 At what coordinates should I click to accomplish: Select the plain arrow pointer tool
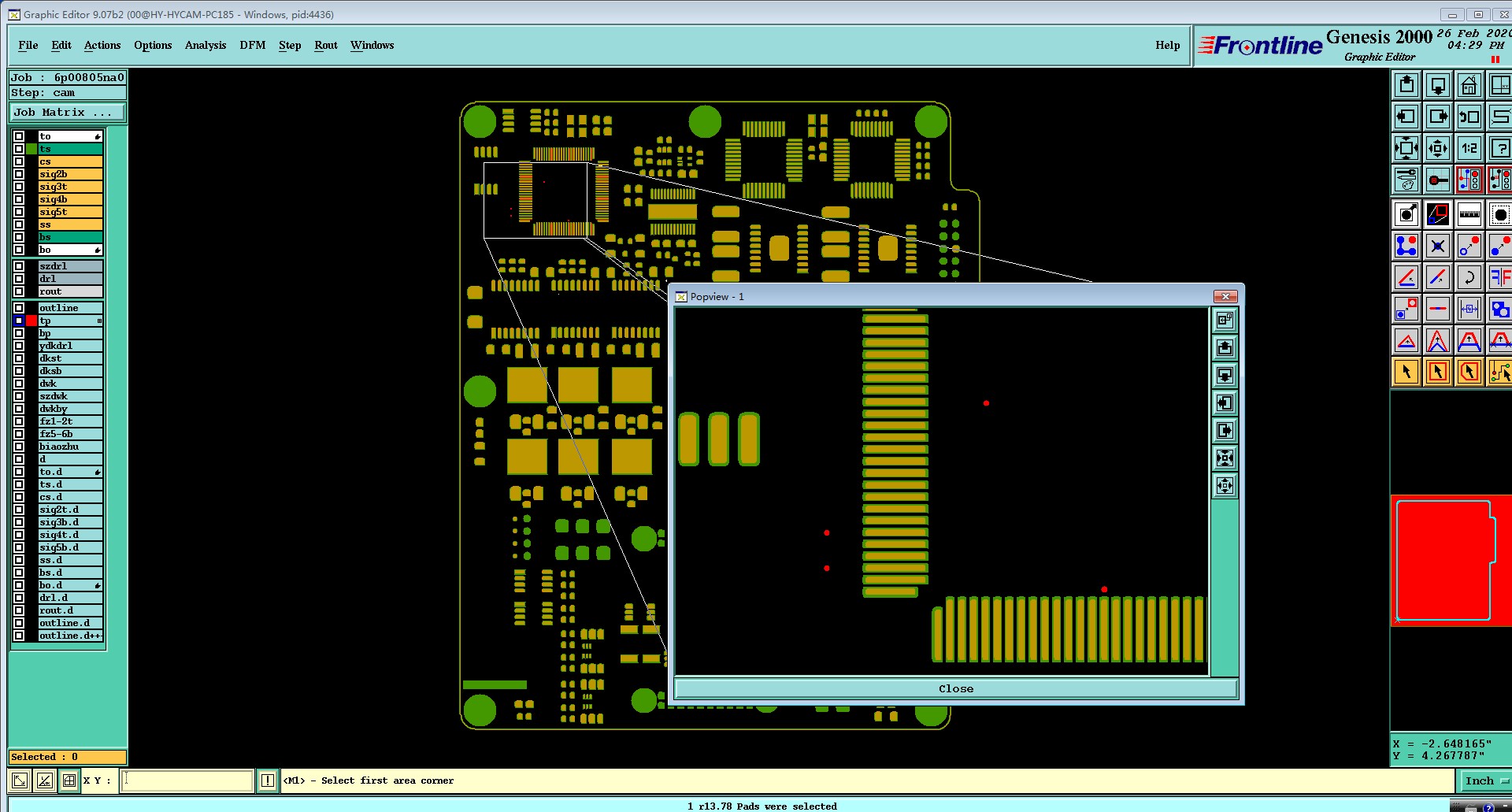[x=1406, y=372]
